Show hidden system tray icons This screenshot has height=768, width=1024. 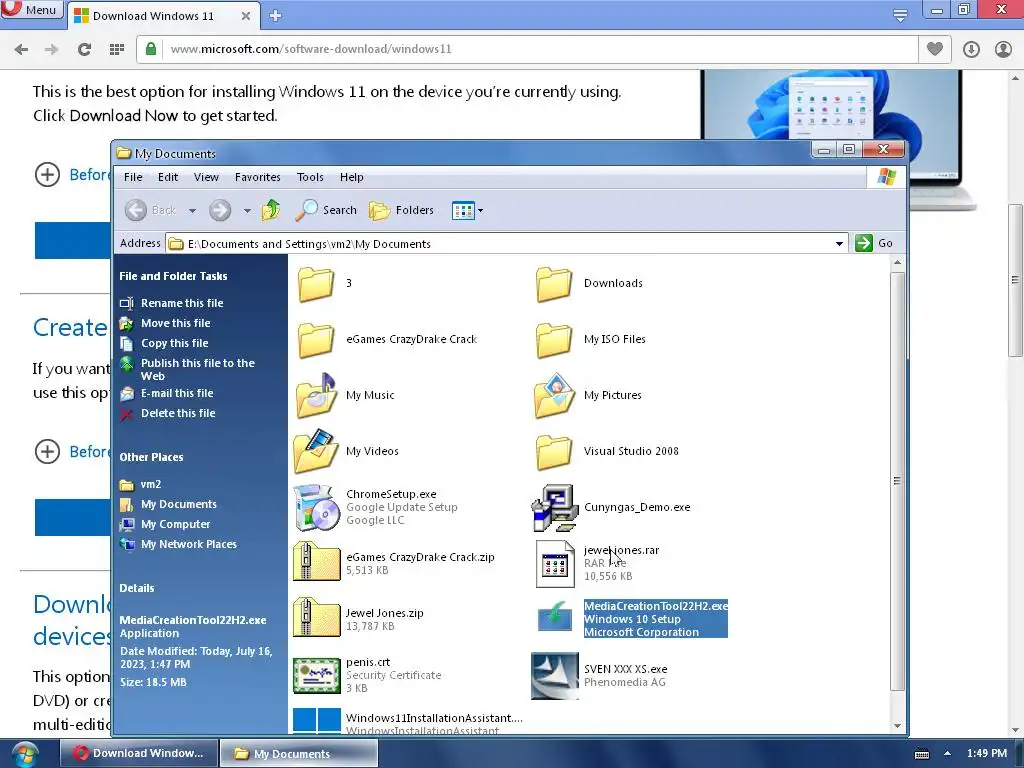(947, 753)
